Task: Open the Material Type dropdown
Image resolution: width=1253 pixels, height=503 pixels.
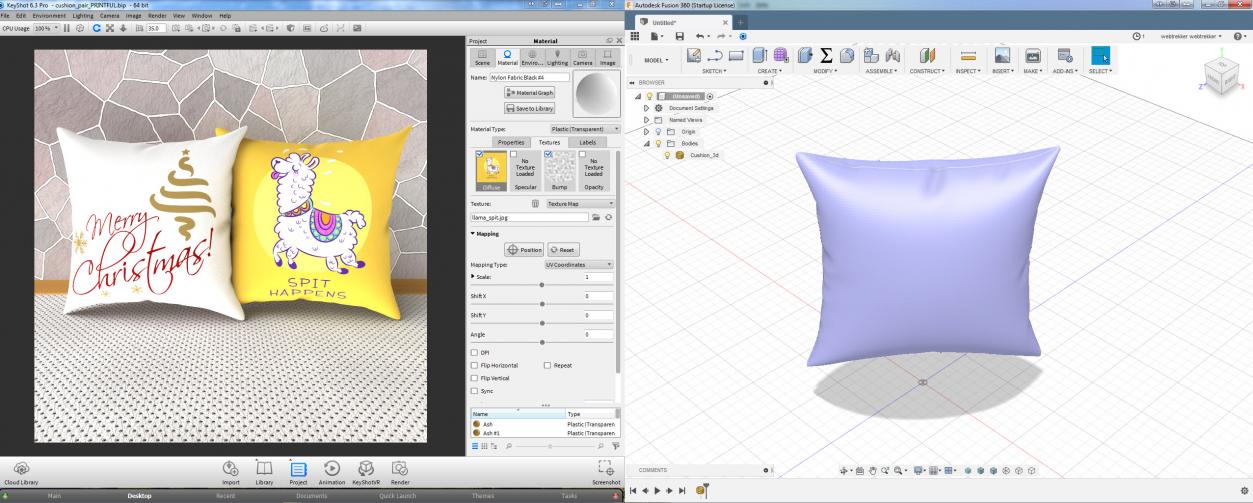Action: pos(584,129)
